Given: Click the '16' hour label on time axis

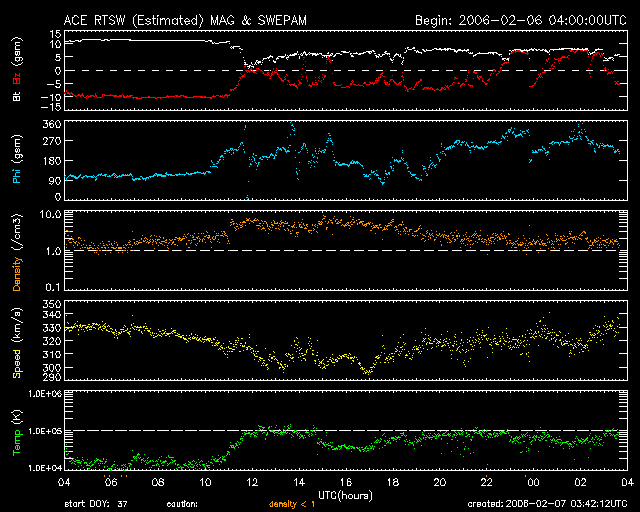Looking at the screenshot, I should (x=346, y=482).
